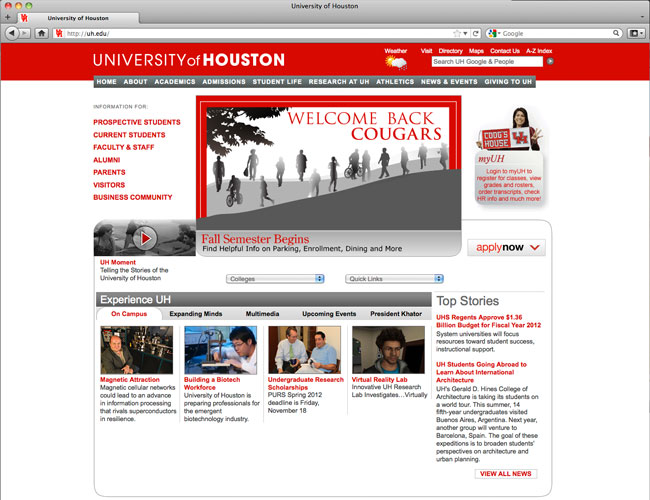
Task: Click the Contact Us header link
Action: tap(505, 51)
